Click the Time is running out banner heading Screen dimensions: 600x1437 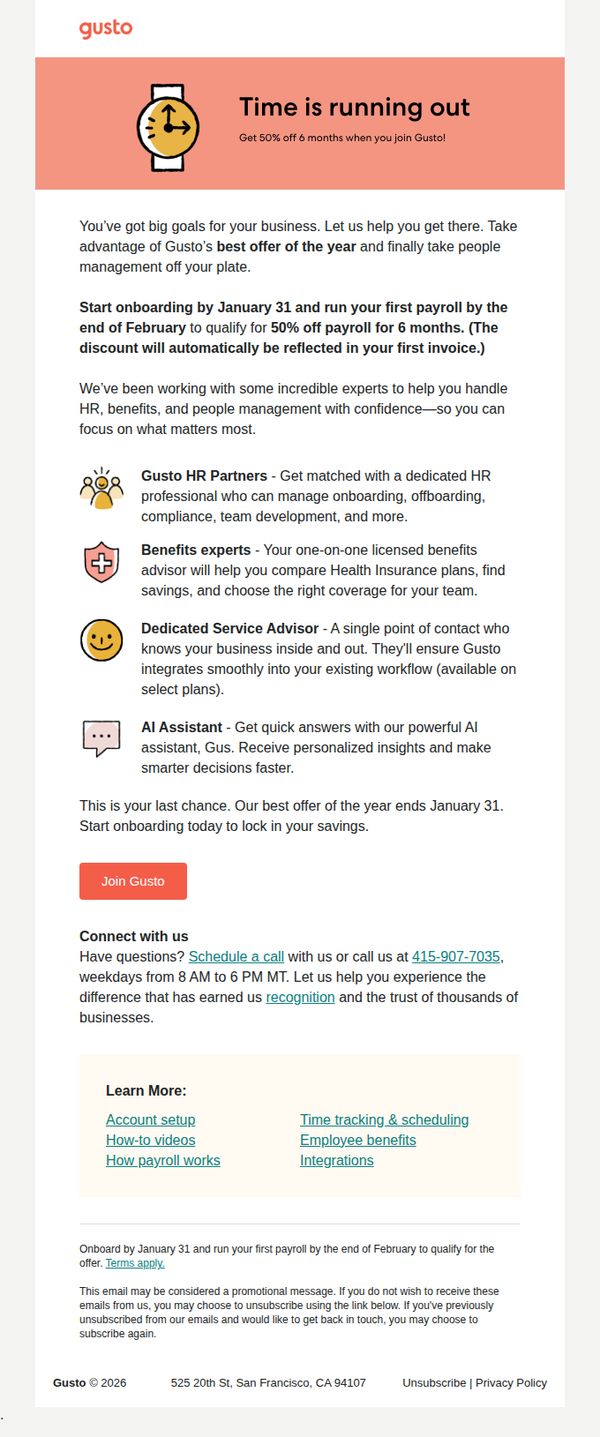coord(354,108)
